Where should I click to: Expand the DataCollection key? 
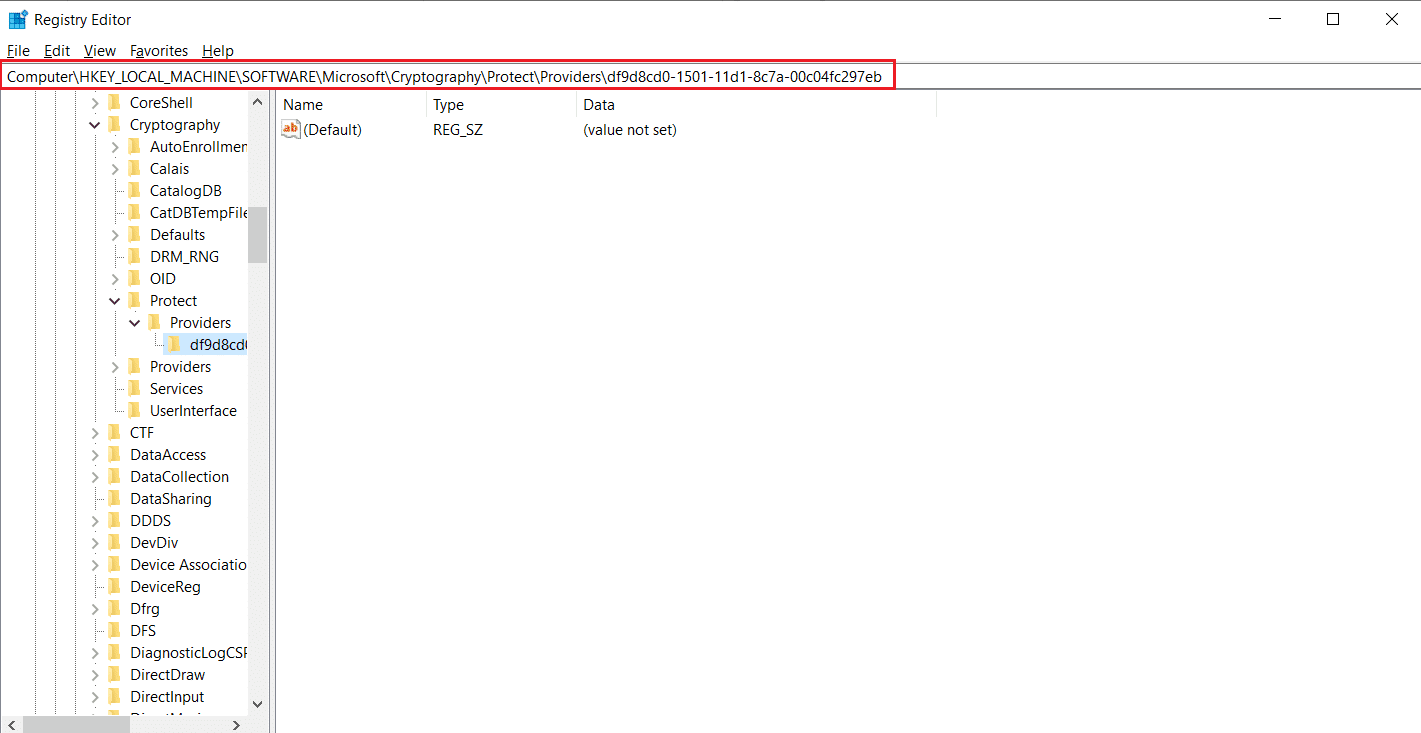[x=95, y=477]
